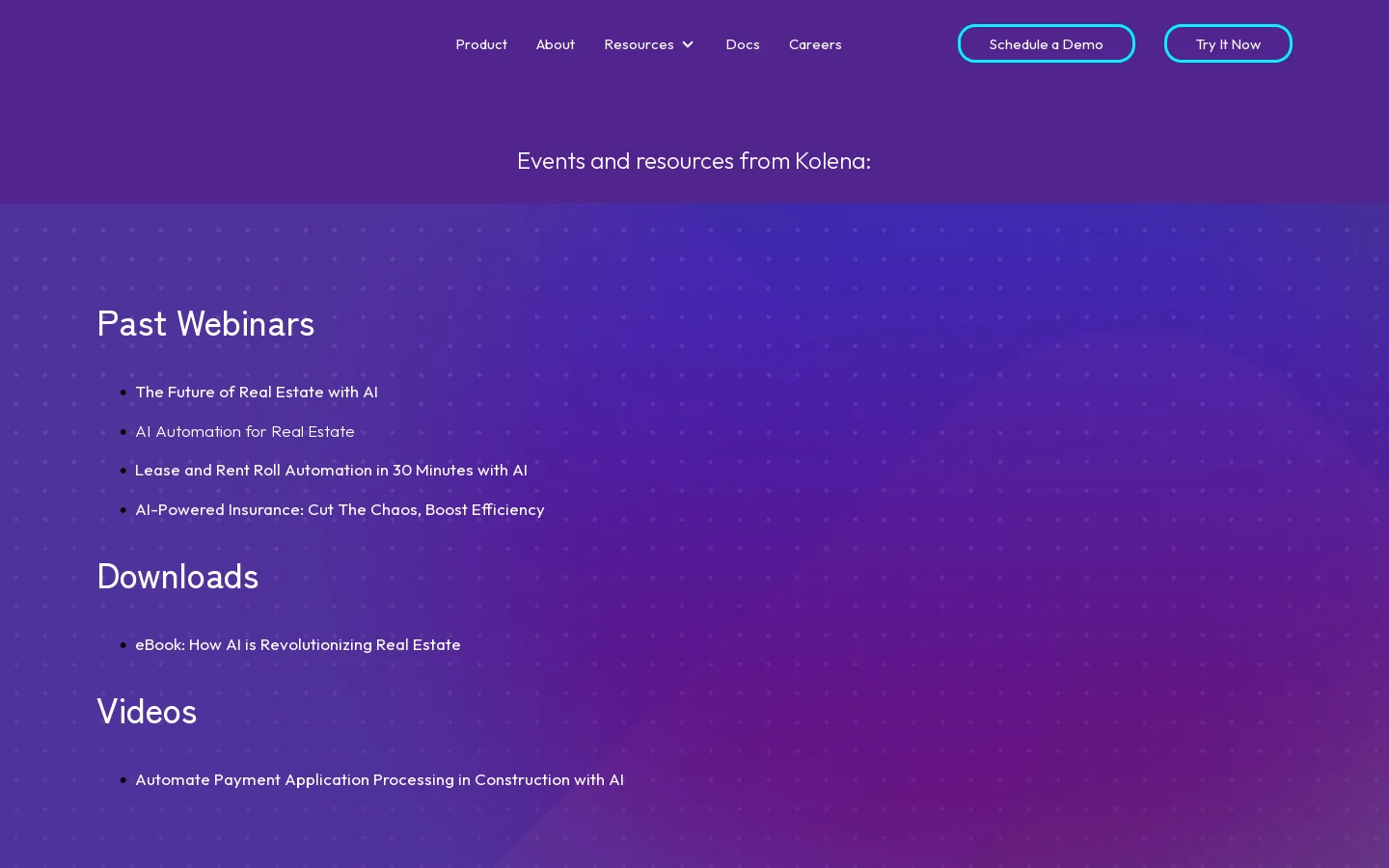
Task: Open The Future of Real Estate with AI webinar
Action: pyautogui.click(x=257, y=392)
